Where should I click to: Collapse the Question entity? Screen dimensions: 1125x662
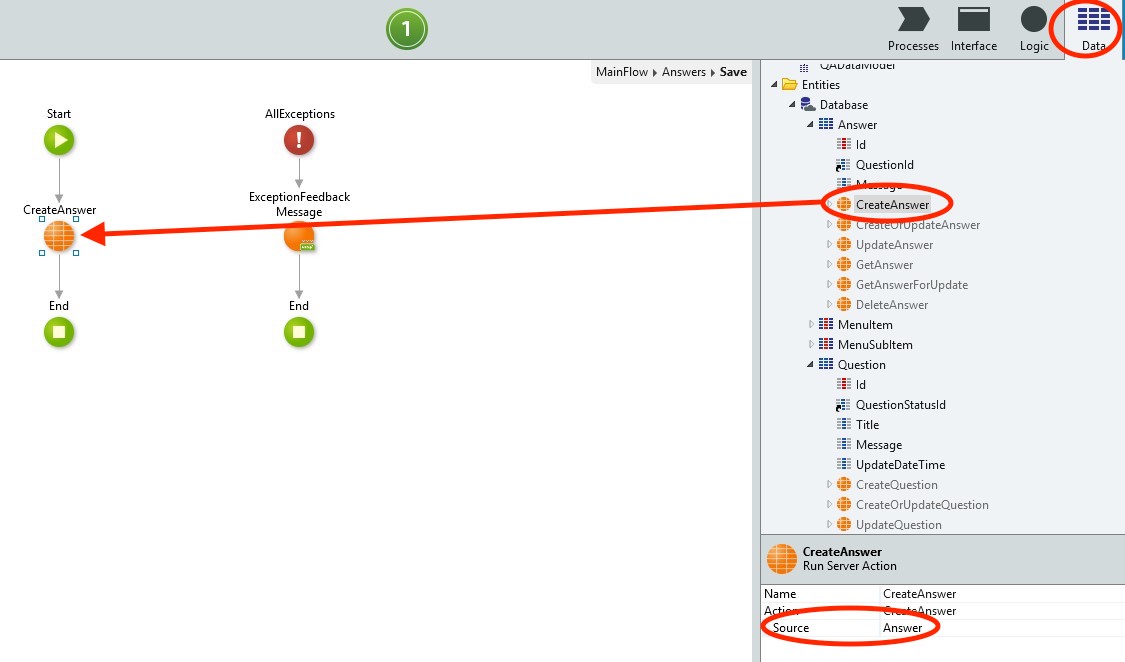pyautogui.click(x=810, y=364)
